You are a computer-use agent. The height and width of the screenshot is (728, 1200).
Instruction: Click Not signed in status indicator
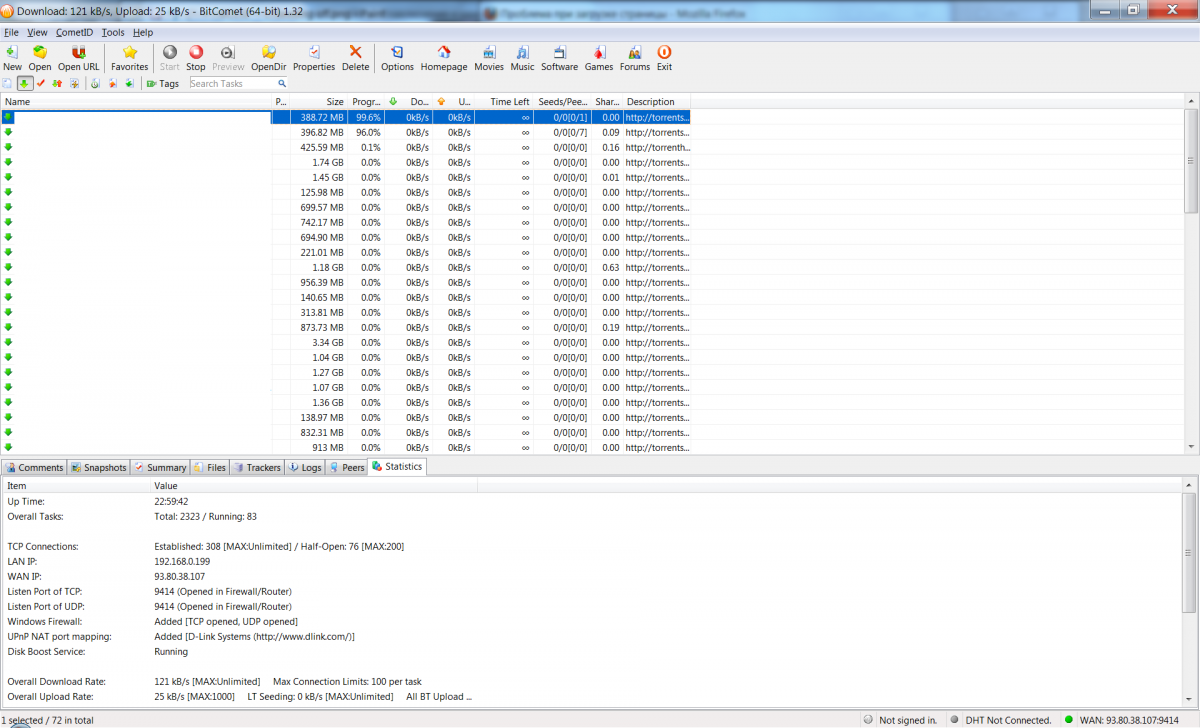[x=900, y=720]
